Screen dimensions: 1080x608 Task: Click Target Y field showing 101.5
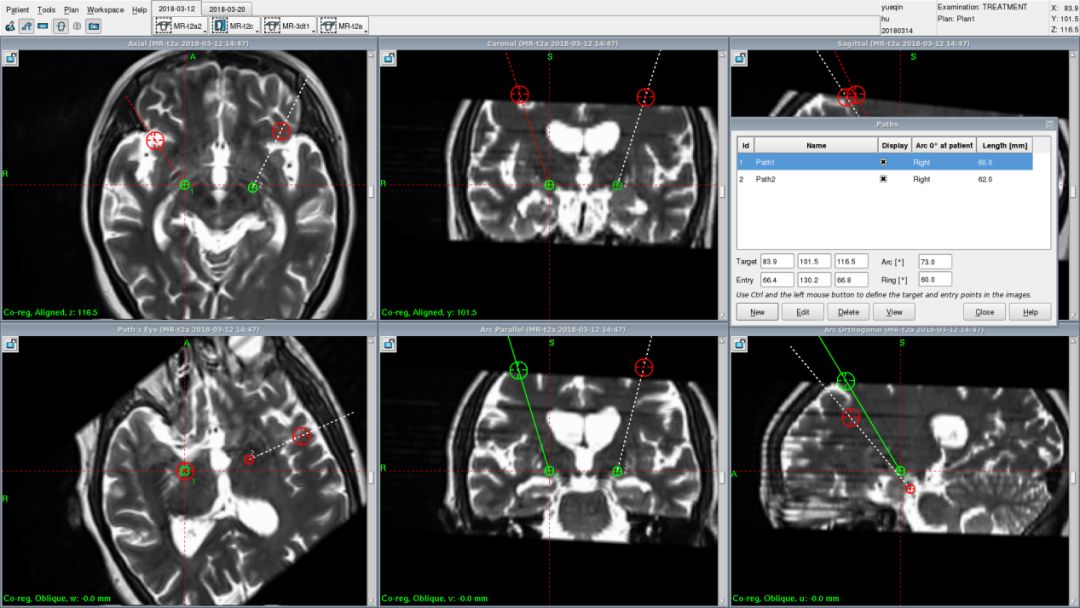(813, 262)
